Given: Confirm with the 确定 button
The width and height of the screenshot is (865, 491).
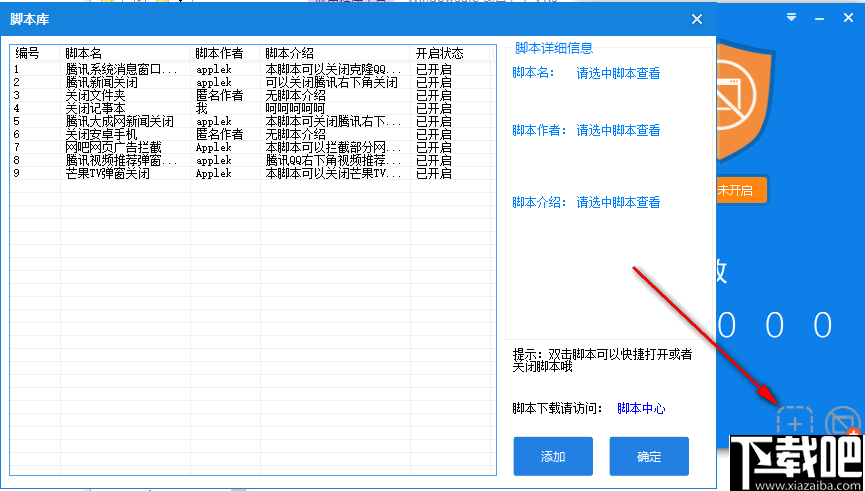Looking at the screenshot, I should tap(649, 456).
